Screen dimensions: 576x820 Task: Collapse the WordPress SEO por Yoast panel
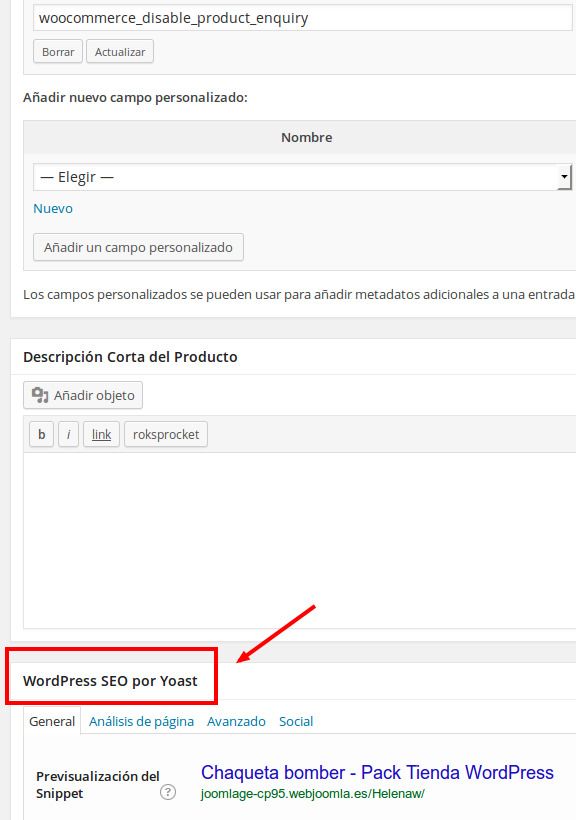(x=293, y=681)
